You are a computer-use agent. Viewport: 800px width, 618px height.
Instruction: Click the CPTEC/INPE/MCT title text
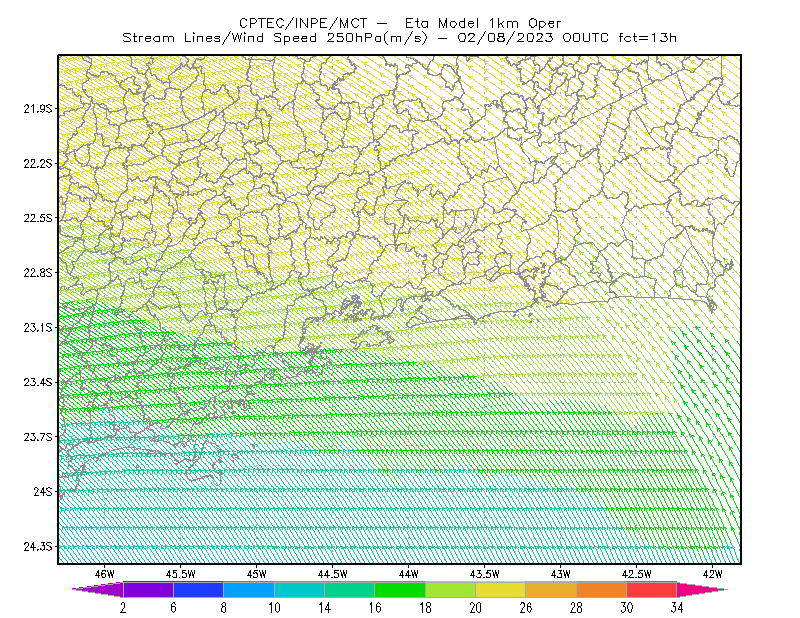[303, 23]
